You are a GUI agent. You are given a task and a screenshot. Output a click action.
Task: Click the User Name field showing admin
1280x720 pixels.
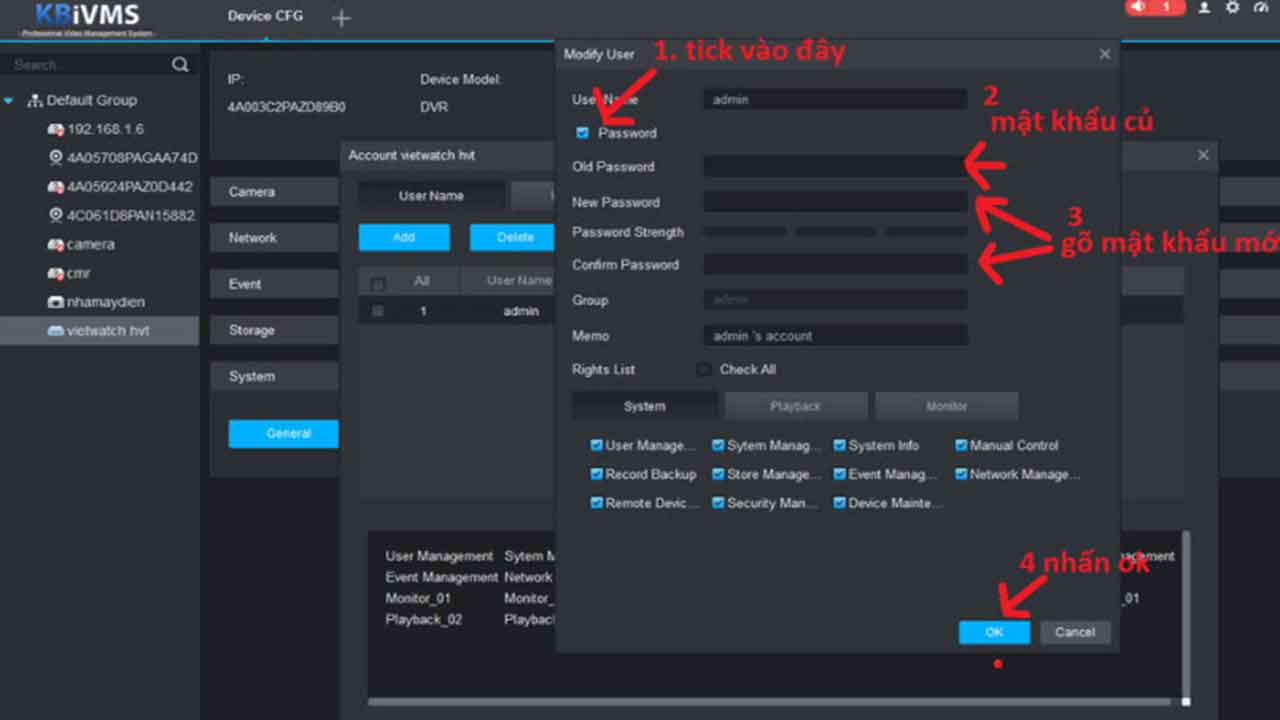835,100
